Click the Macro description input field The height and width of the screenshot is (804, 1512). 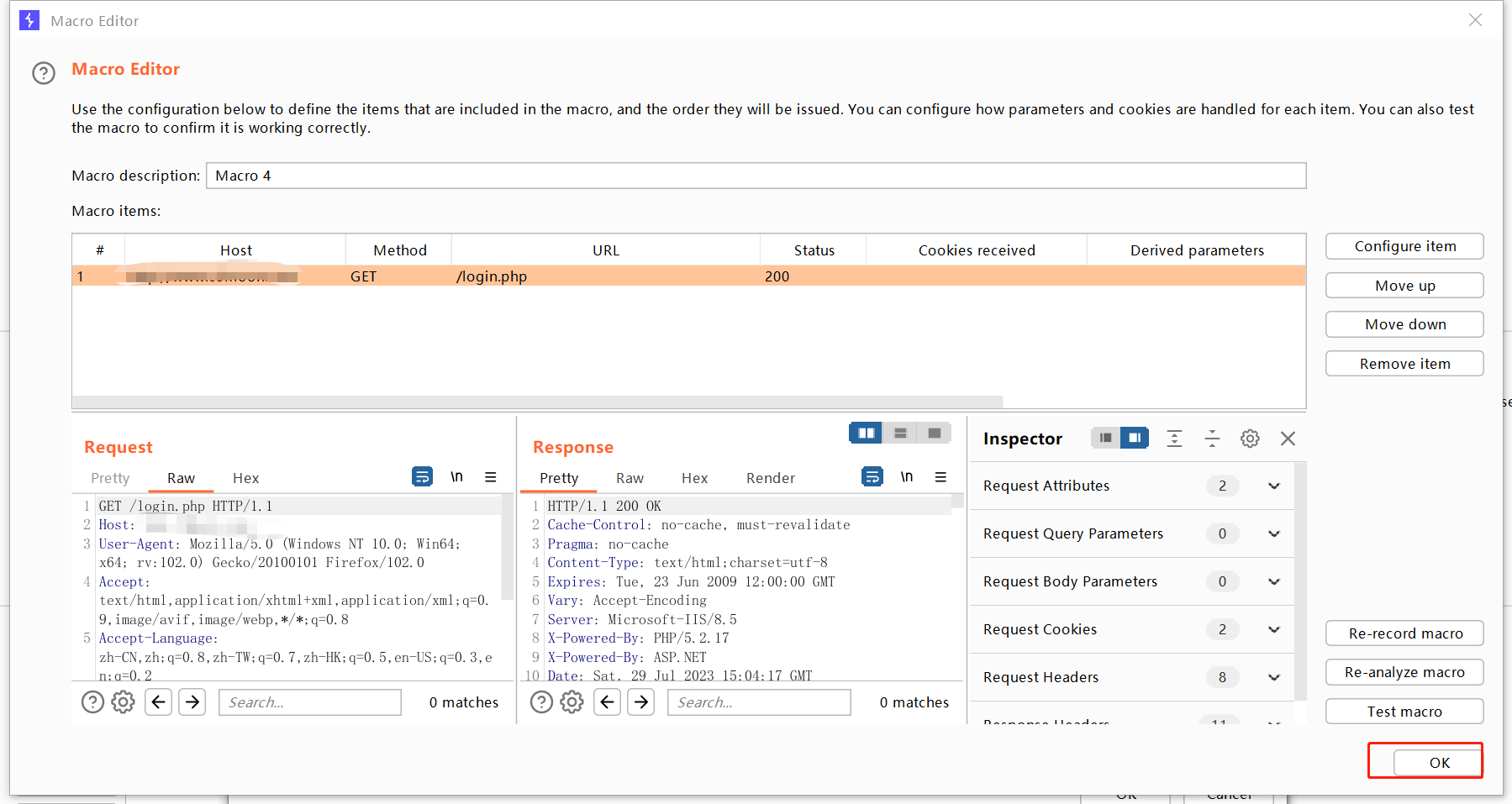tap(756, 176)
